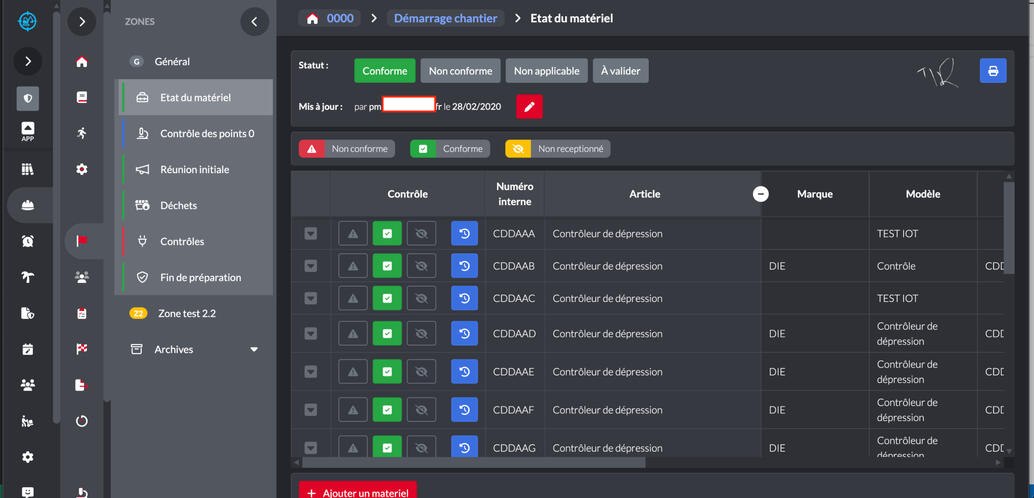Flag row CDDAAD as non conforme warning
The image size is (1034, 498).
pyautogui.click(x=353, y=333)
